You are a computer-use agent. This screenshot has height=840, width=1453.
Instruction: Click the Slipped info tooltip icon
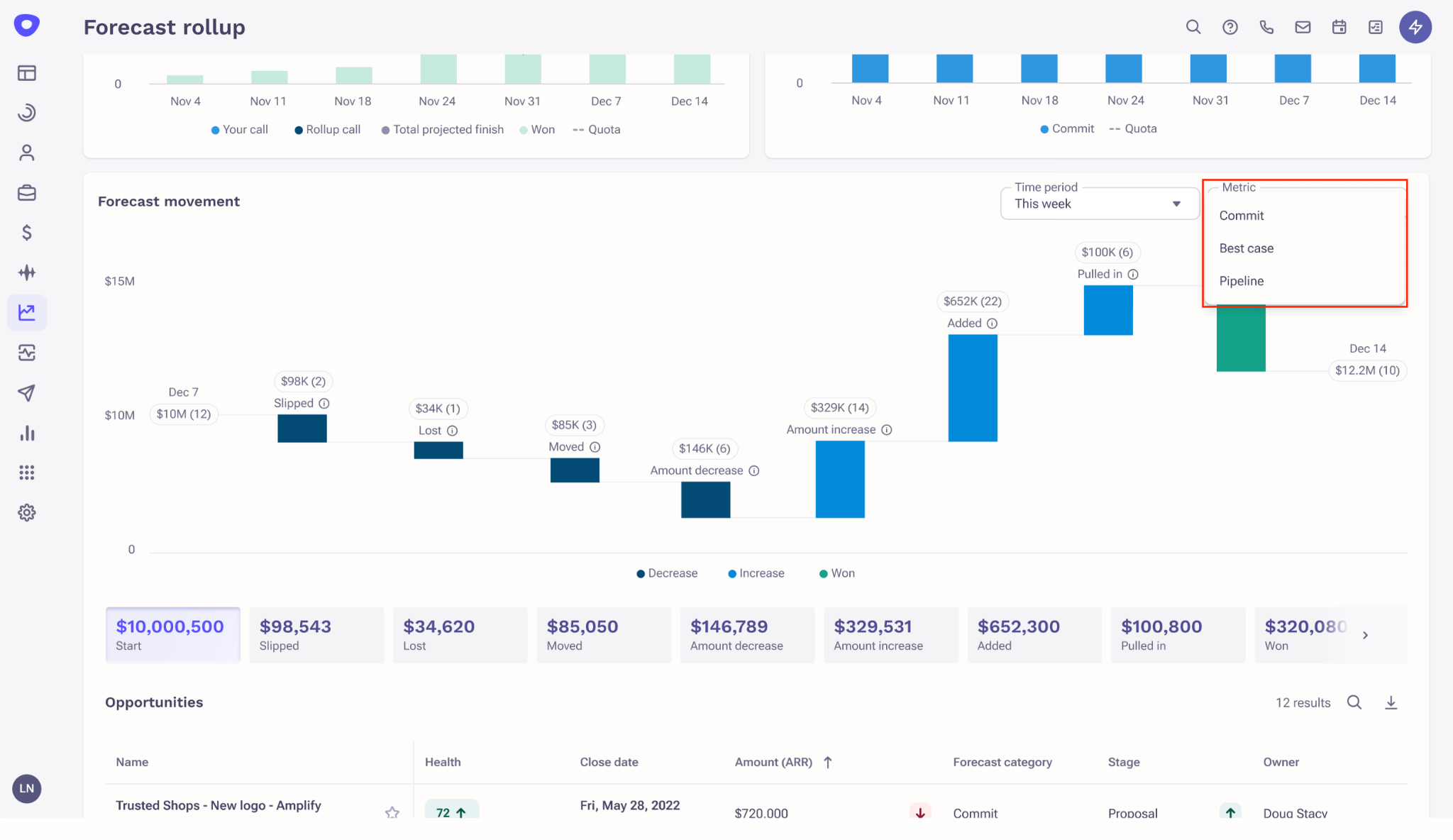[x=325, y=403]
